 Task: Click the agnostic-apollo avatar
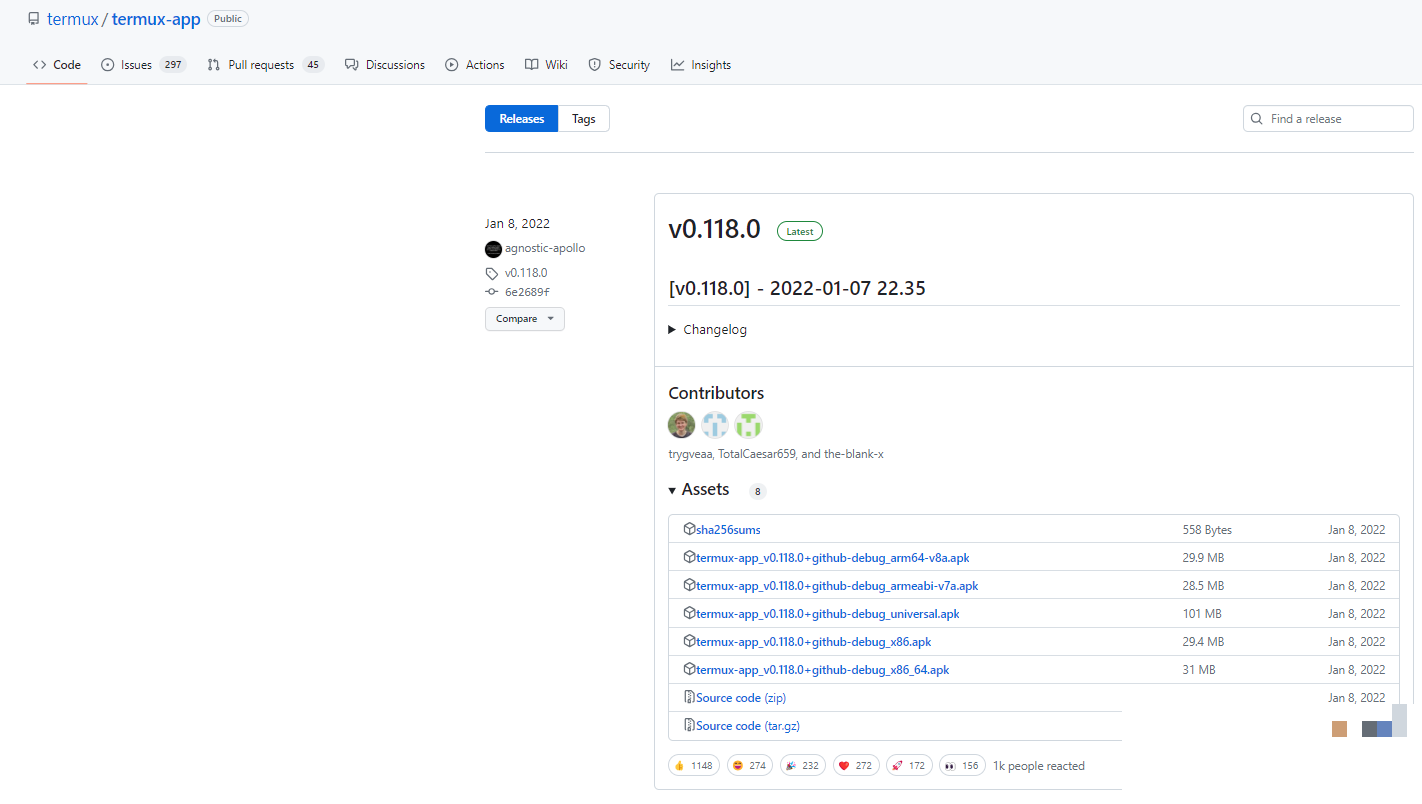[493, 249]
